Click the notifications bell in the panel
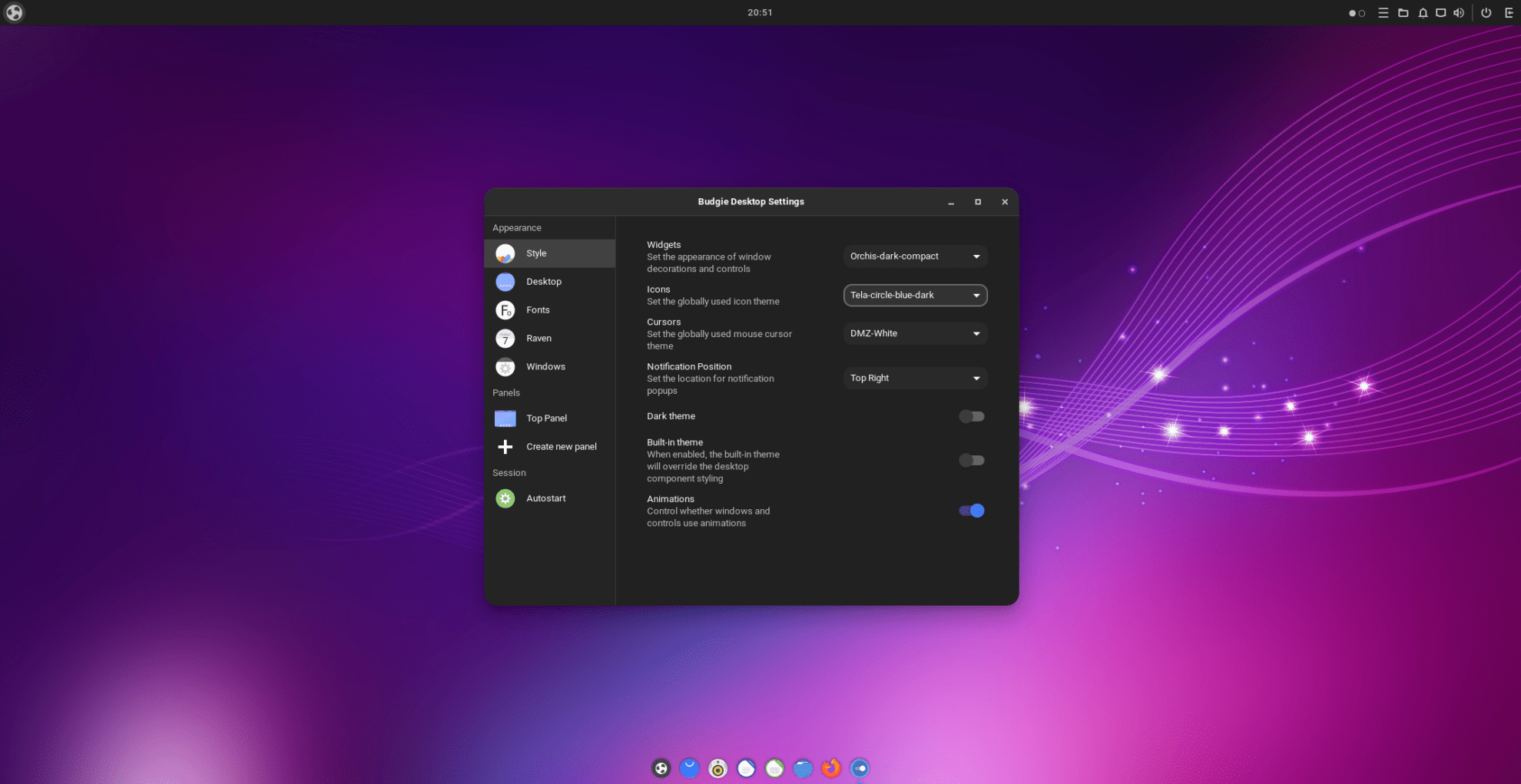This screenshot has height=784, width=1521. pyautogui.click(x=1423, y=12)
